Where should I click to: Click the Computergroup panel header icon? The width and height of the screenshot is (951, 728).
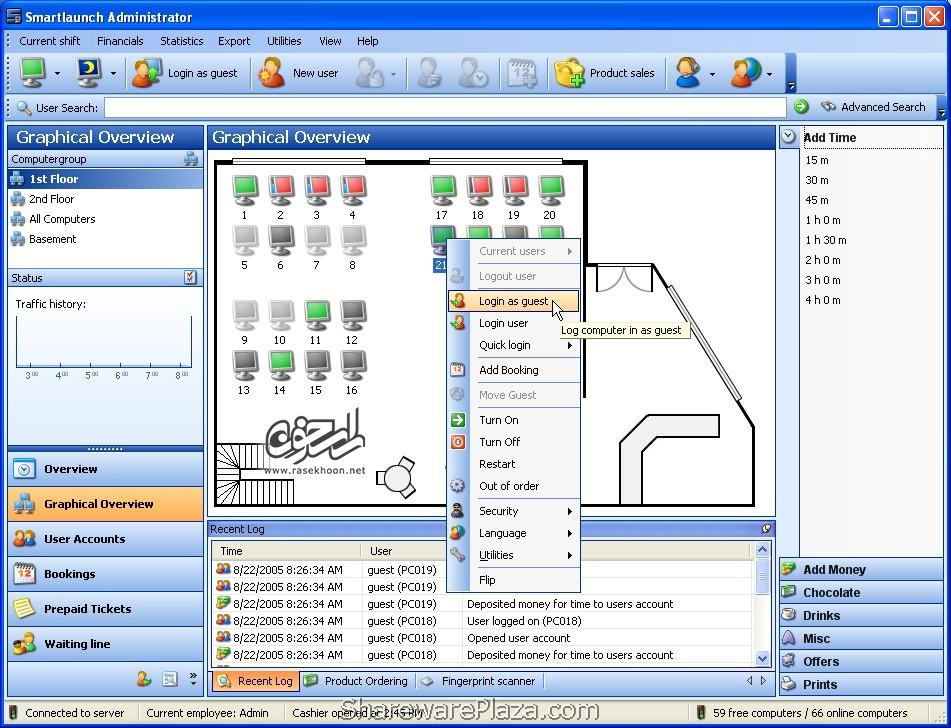pos(191,159)
